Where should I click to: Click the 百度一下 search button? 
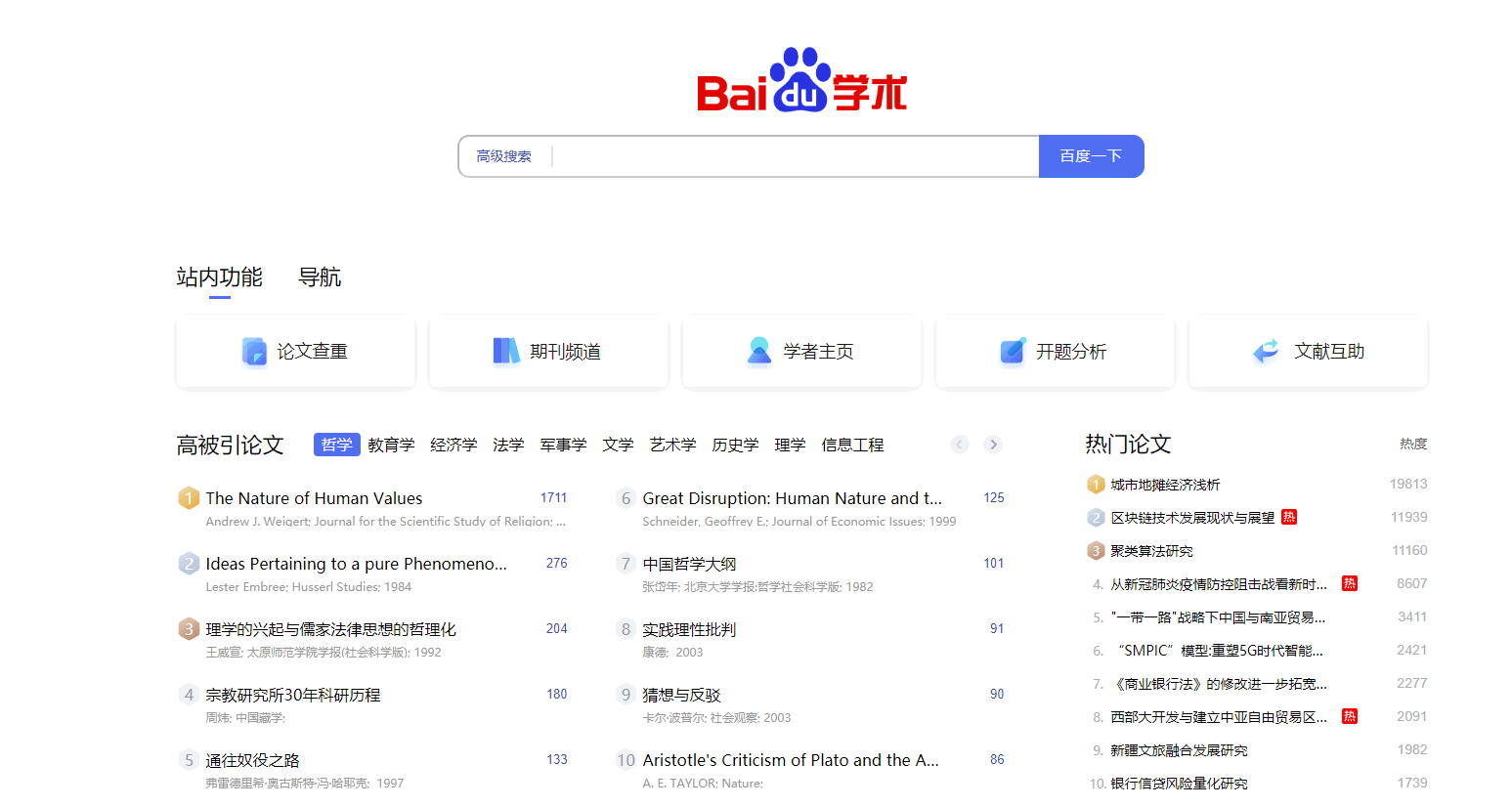(x=1091, y=156)
